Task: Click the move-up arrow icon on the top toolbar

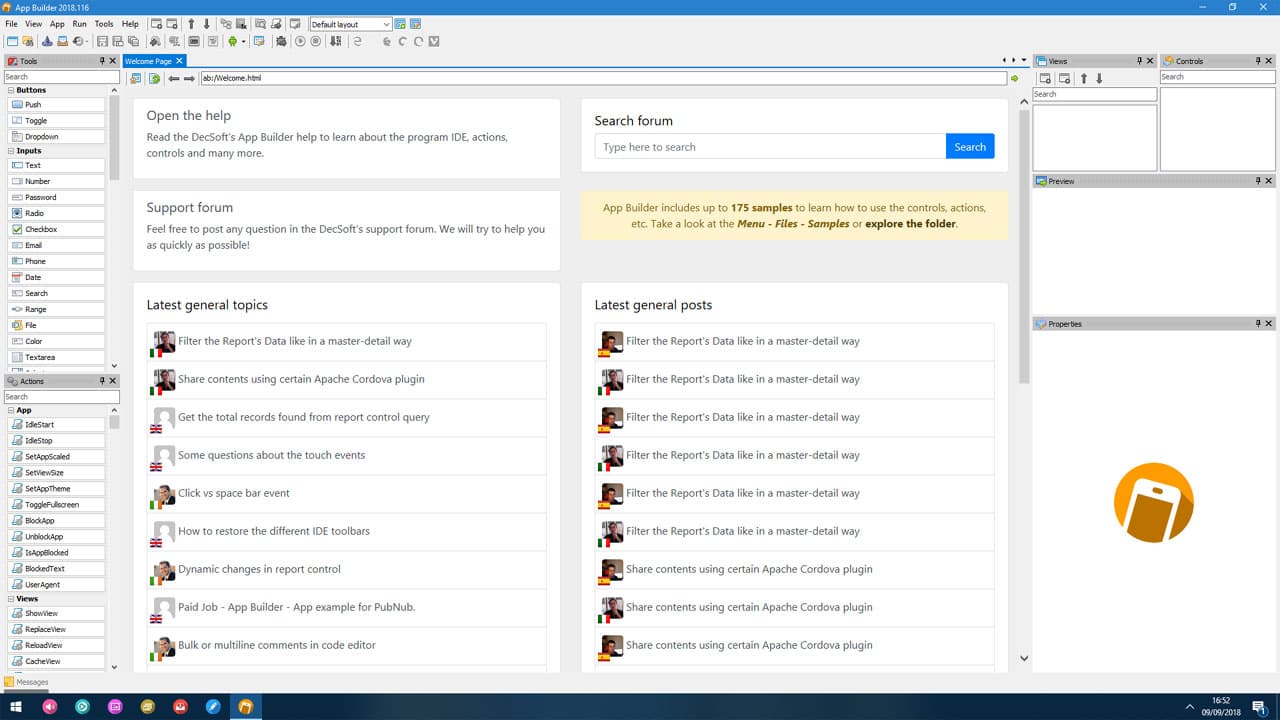Action: point(192,24)
